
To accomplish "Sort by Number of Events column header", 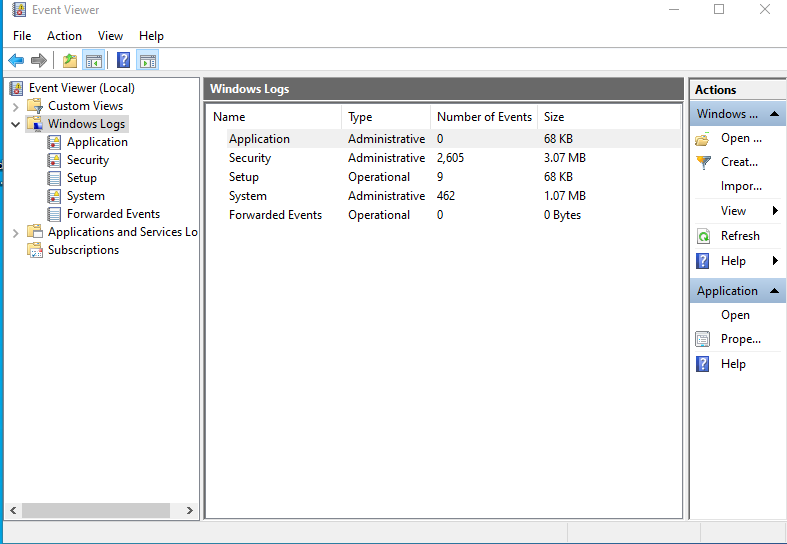I will tap(484, 117).
